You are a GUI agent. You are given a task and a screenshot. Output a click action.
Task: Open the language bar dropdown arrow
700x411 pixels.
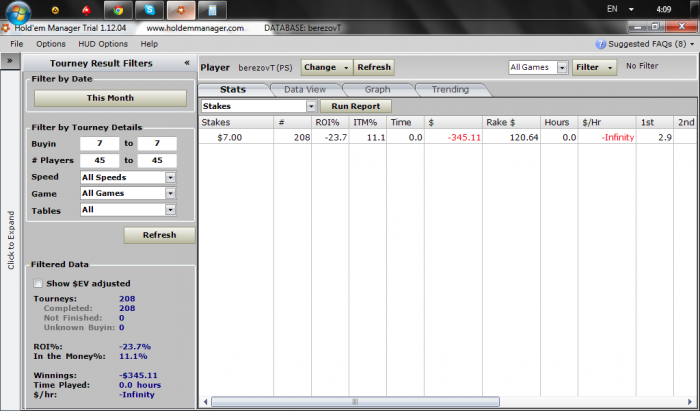[x=631, y=9]
